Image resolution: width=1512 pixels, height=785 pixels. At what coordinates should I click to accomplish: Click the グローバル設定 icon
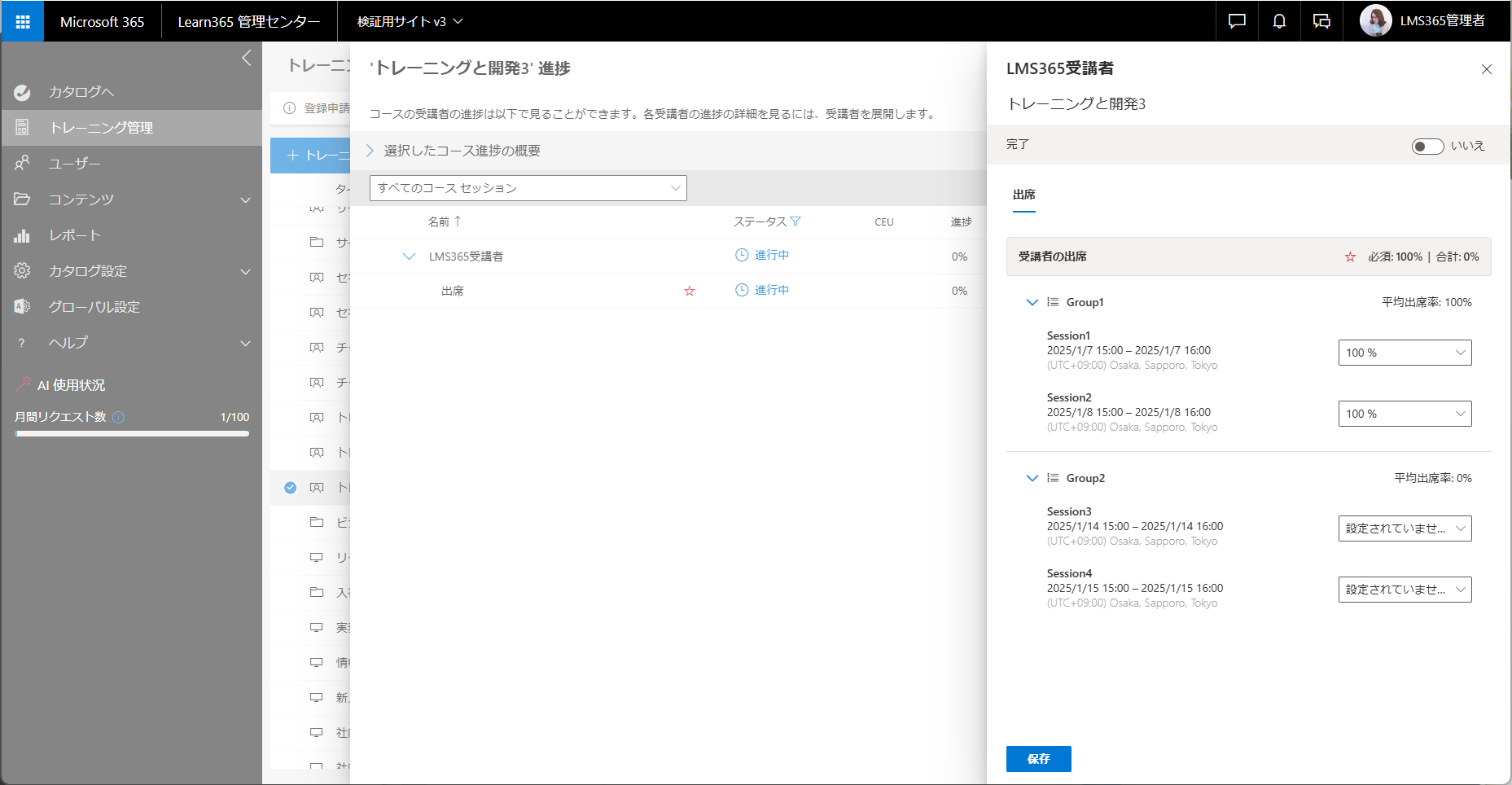[x=22, y=307]
